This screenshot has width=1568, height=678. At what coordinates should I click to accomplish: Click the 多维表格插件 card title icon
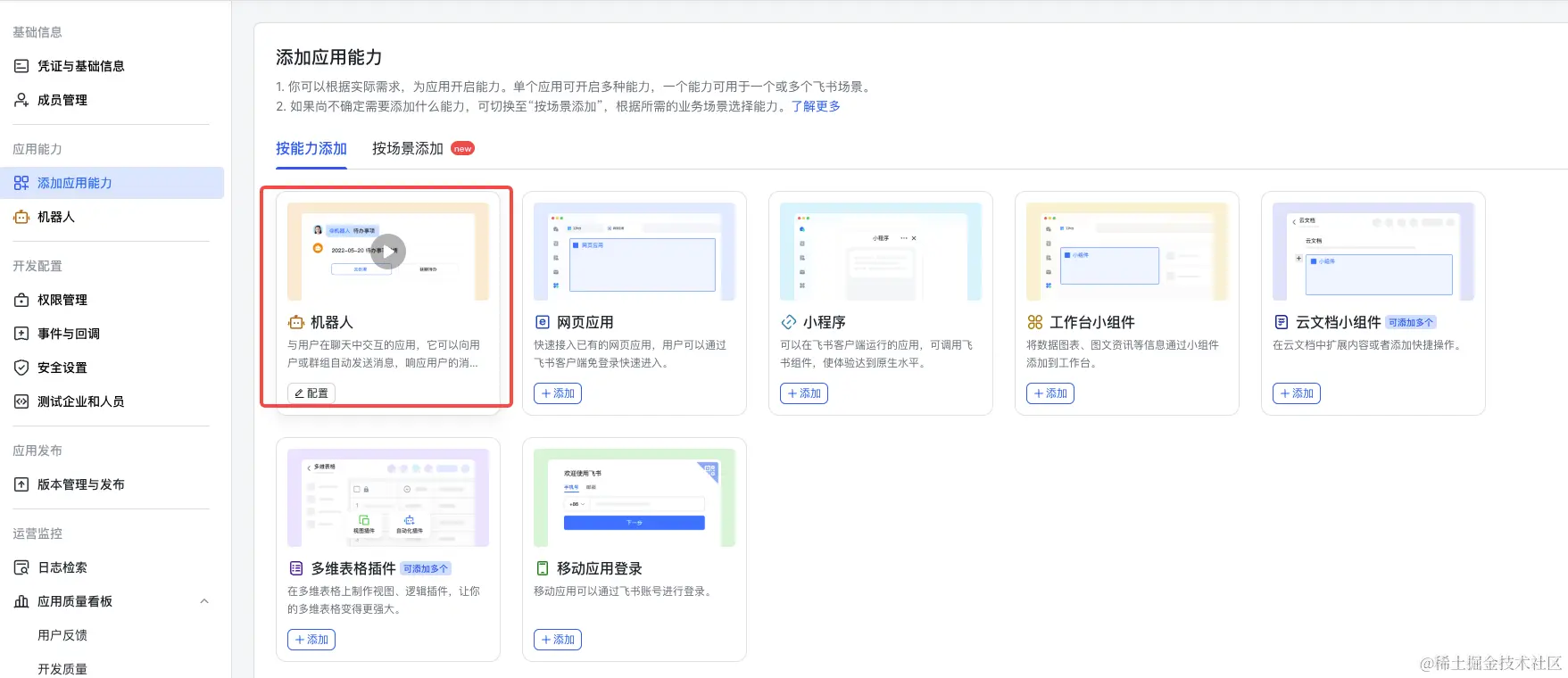click(296, 568)
